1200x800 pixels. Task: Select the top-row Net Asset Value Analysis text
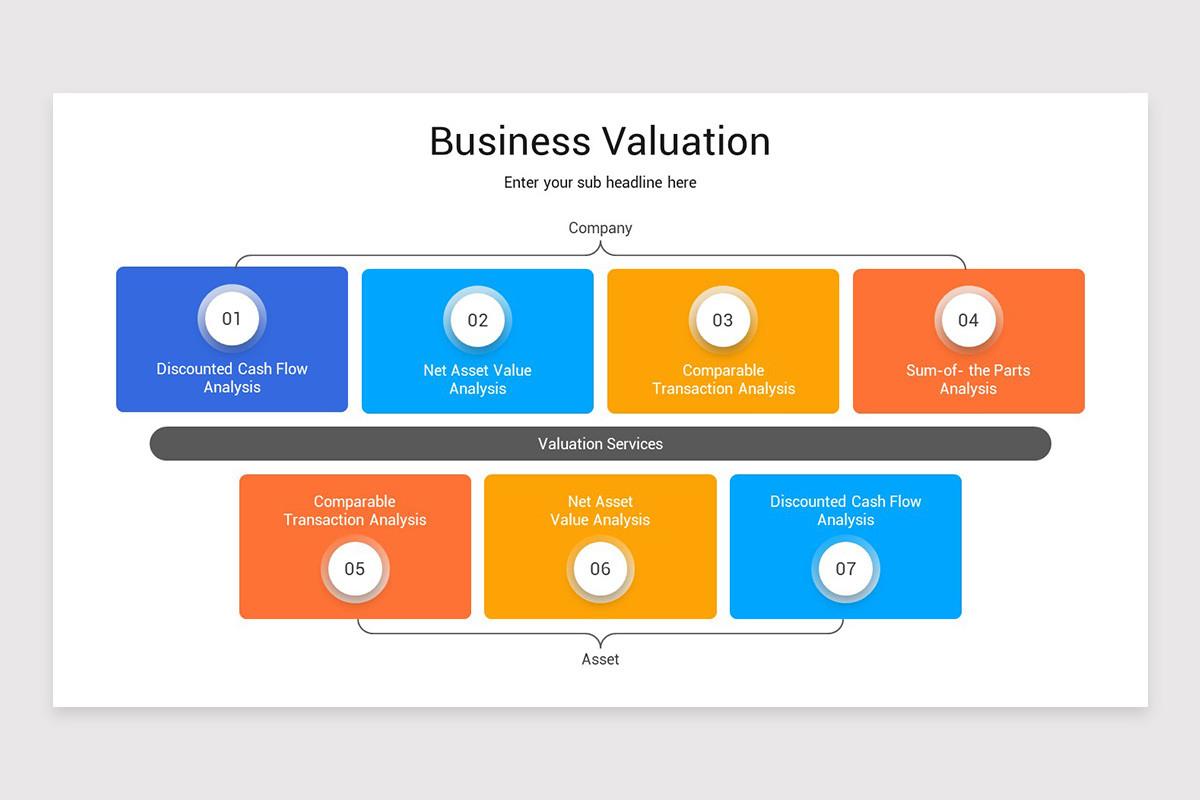tap(477, 379)
